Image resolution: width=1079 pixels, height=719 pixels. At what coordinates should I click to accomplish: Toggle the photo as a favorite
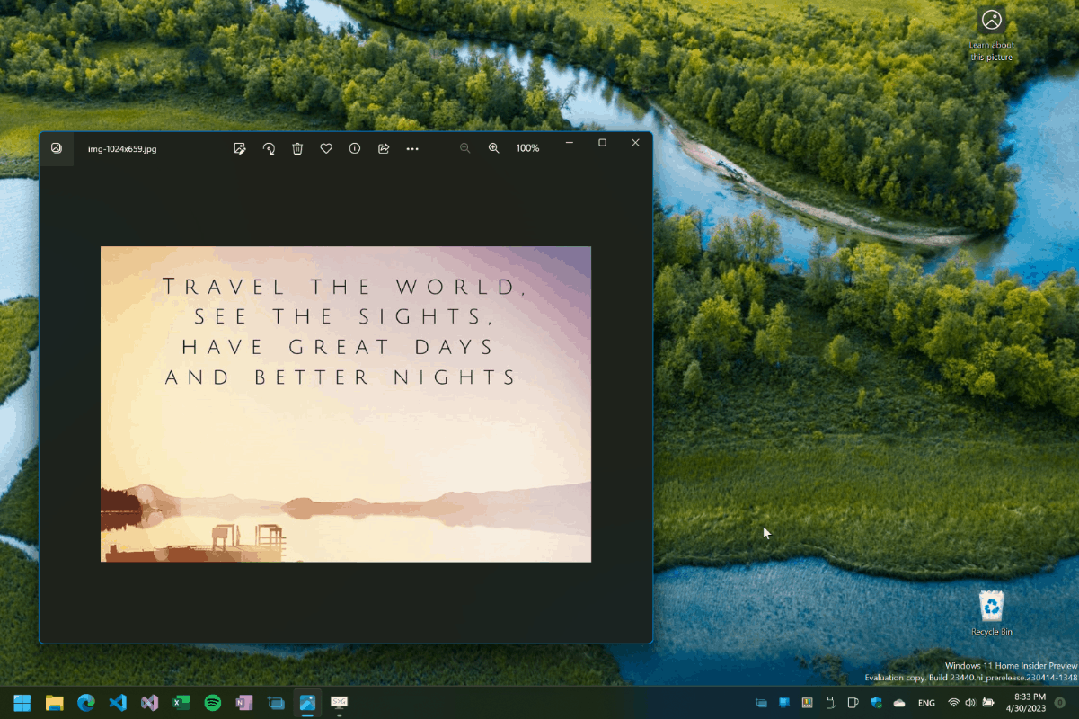[326, 148]
